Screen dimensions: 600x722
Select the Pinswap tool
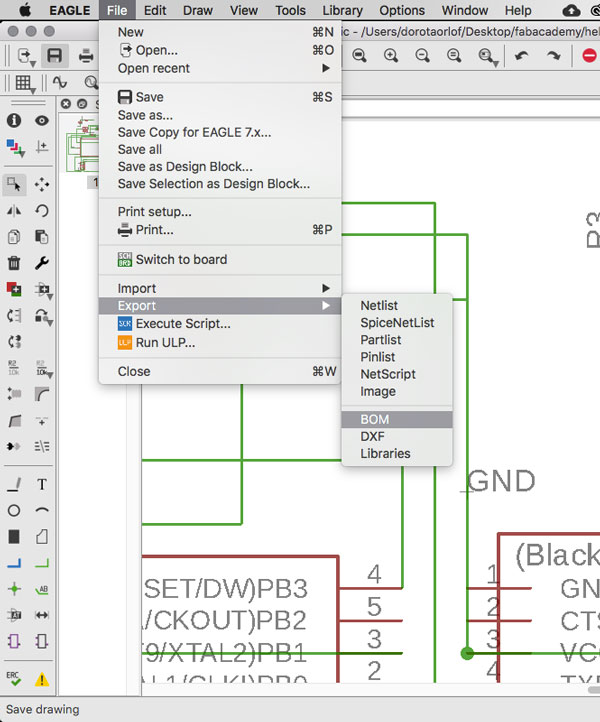(14, 316)
